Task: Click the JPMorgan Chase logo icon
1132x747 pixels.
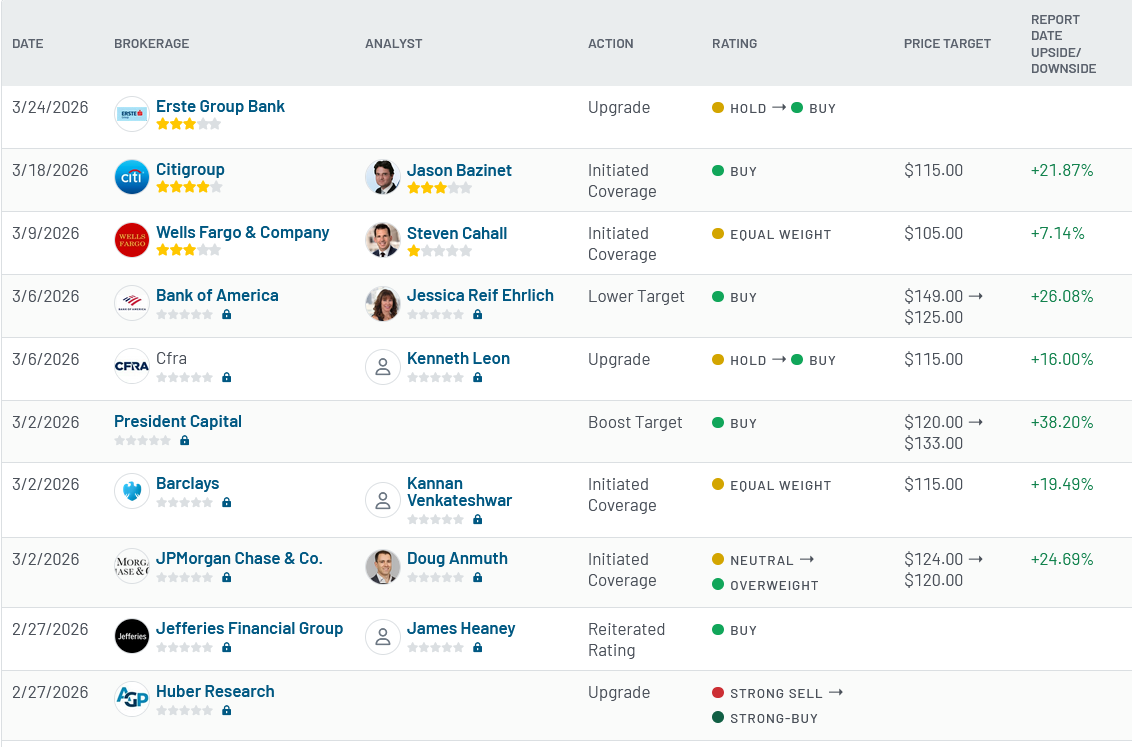Action: point(132,566)
